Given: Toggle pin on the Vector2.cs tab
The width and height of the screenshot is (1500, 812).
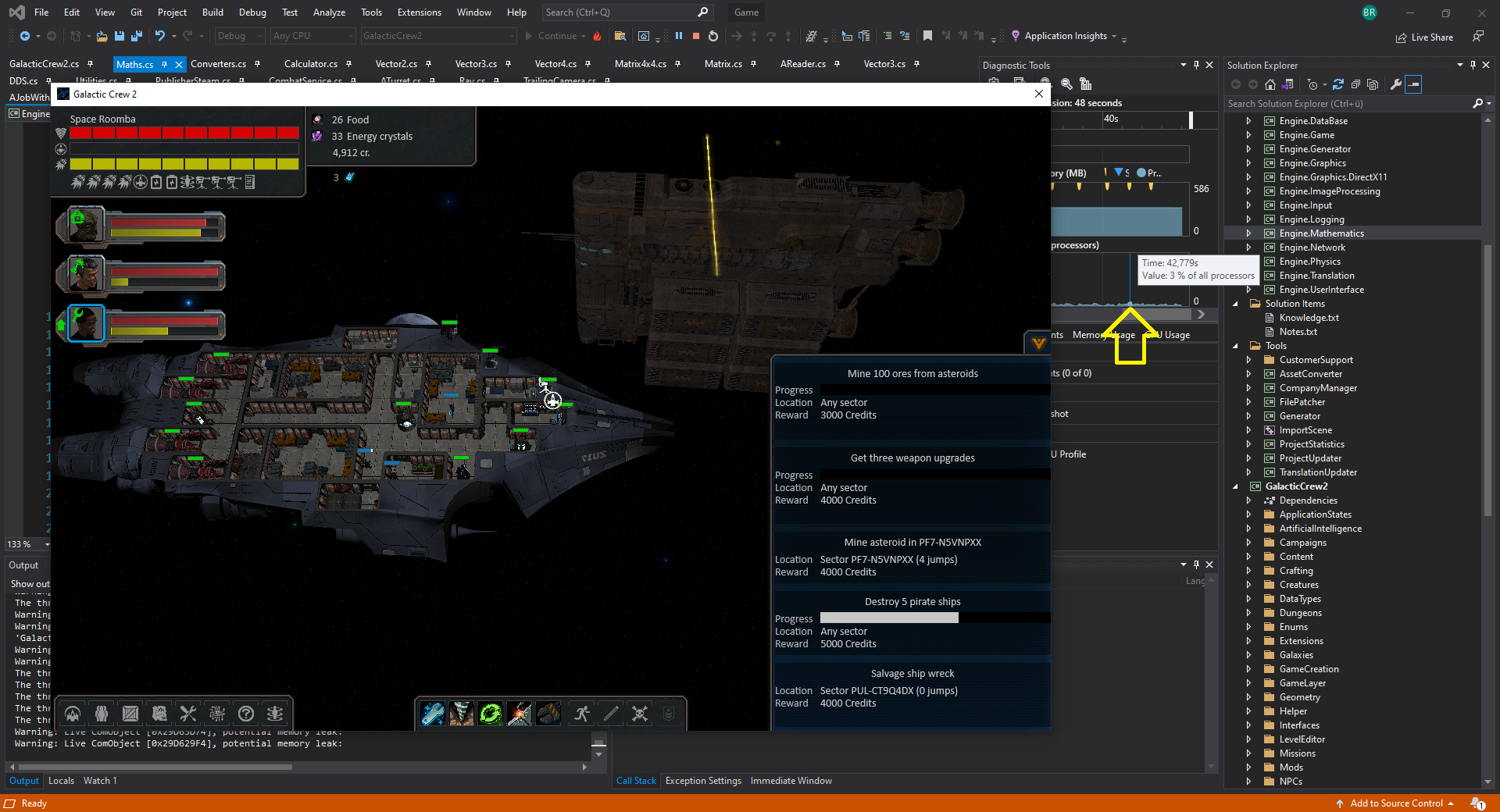Looking at the screenshot, I should [x=428, y=64].
